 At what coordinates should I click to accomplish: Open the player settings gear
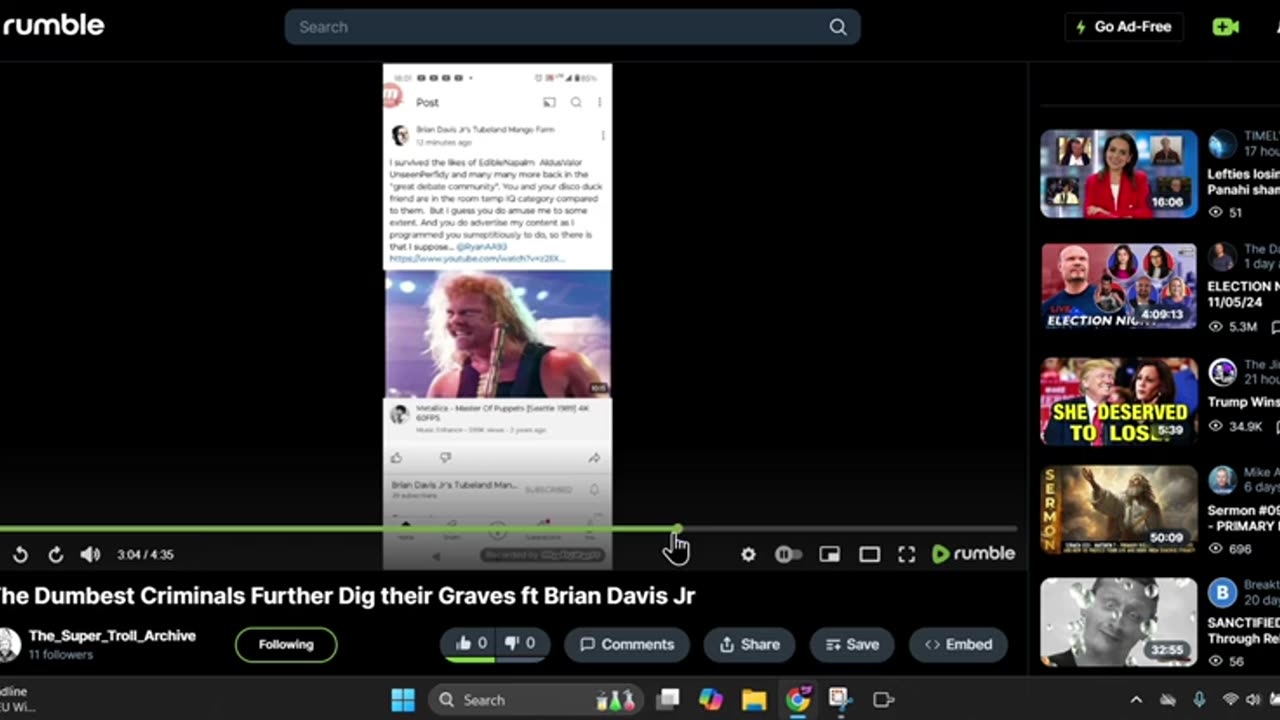click(x=748, y=554)
